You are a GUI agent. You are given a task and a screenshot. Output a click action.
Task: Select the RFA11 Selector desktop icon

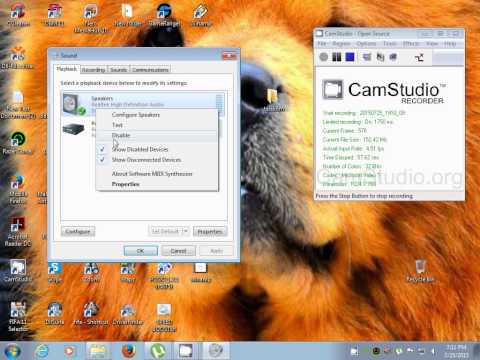pos(18,316)
